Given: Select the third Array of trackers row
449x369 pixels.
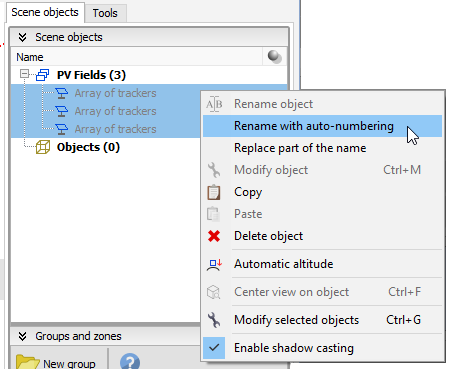Looking at the screenshot, I should pyautogui.click(x=105, y=129).
